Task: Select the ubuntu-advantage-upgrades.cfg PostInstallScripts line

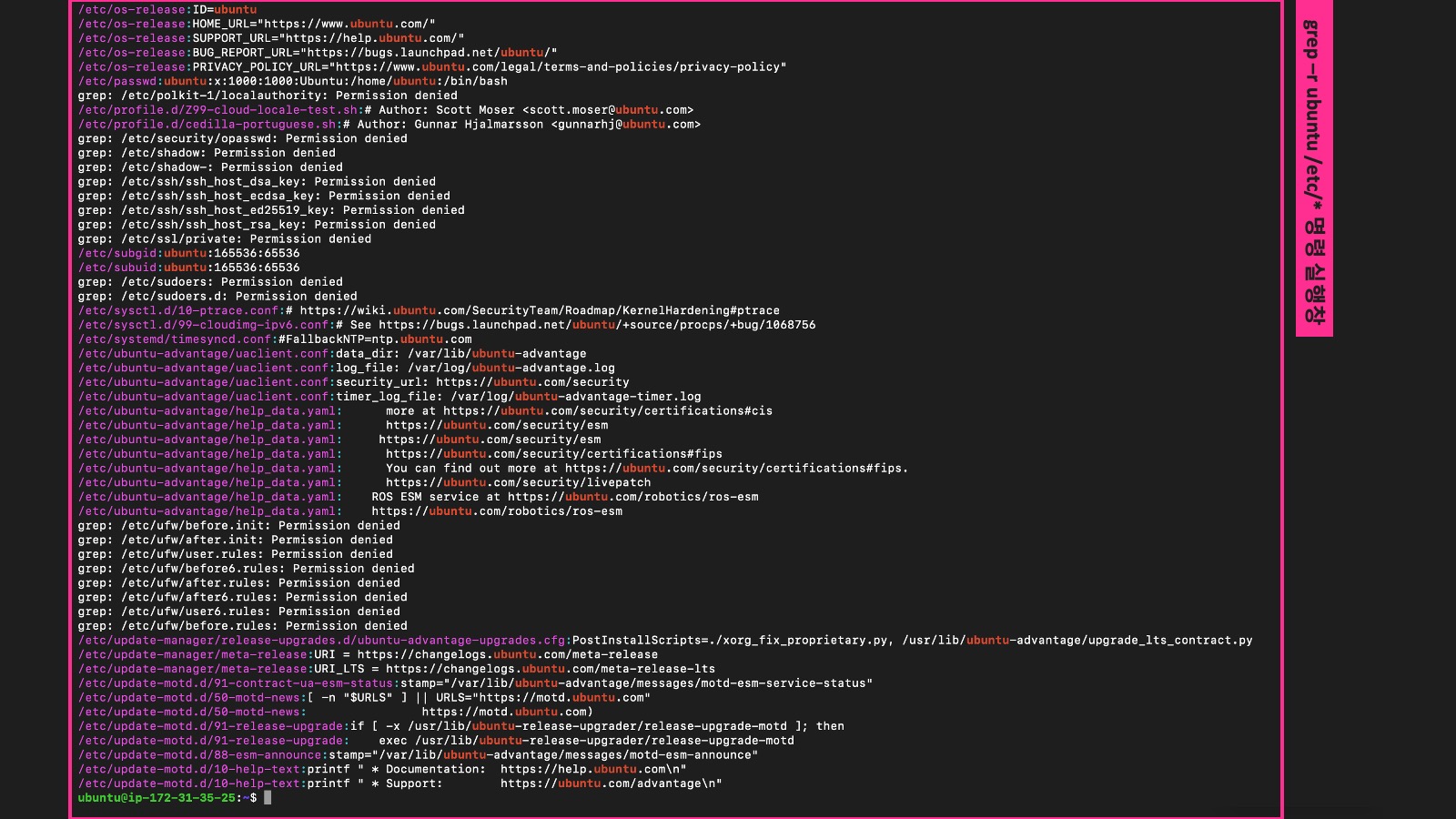Action: [x=665, y=641]
